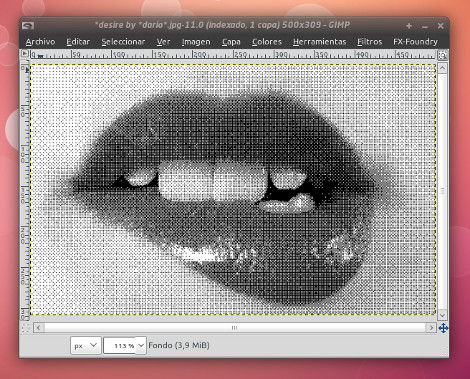Click the vertical scrollbar up arrow
Image resolution: width=470 pixels, height=379 pixels.
[442, 69]
